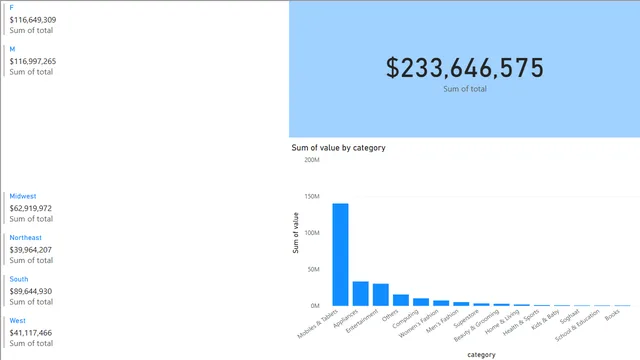The image size is (640, 360).
Task: Click the $41,117,466 West total
Action: tap(31, 333)
